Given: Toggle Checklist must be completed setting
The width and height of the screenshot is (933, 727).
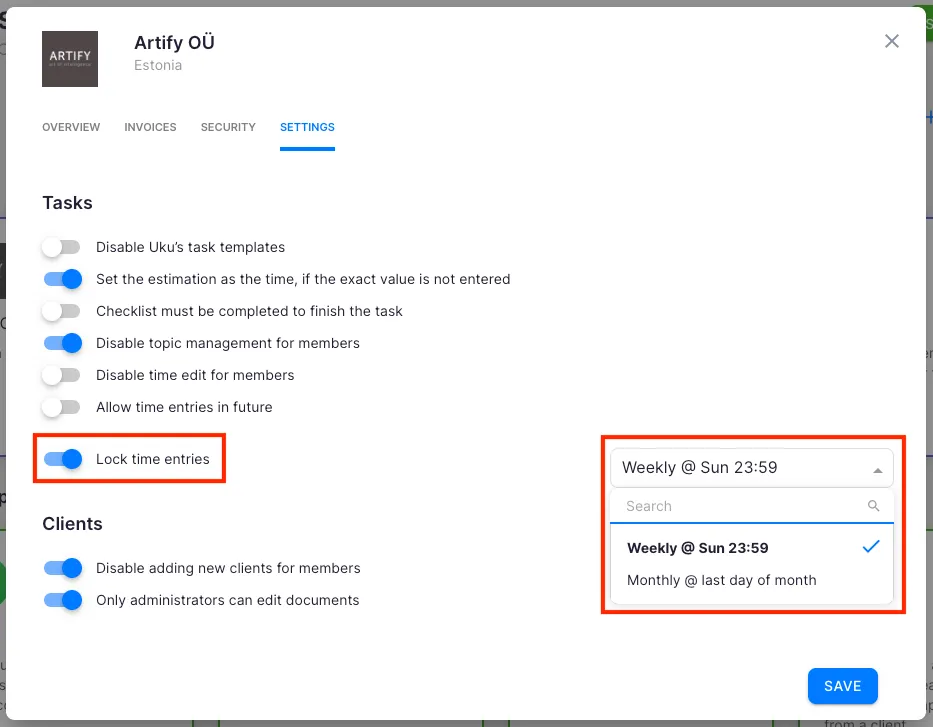Looking at the screenshot, I should 61,311.
